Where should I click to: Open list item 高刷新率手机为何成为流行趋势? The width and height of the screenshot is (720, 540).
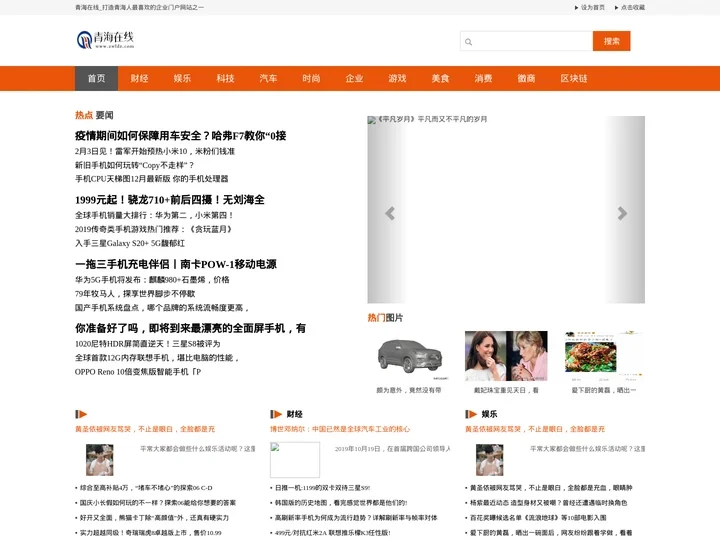pyautogui.click(x=356, y=518)
